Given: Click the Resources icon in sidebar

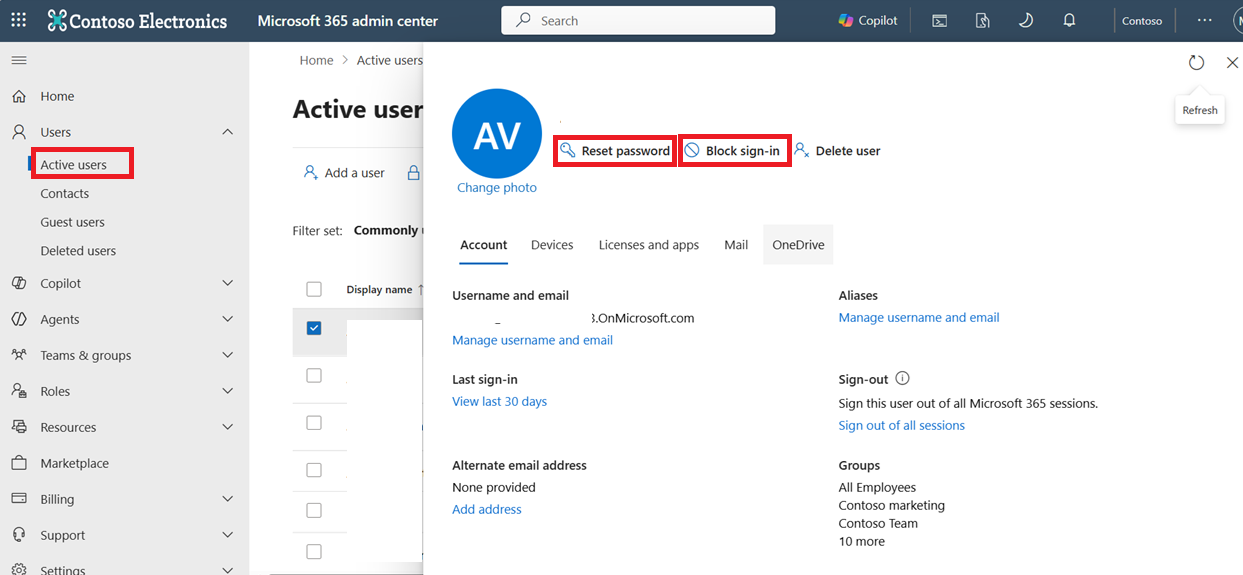Looking at the screenshot, I should (x=19, y=427).
